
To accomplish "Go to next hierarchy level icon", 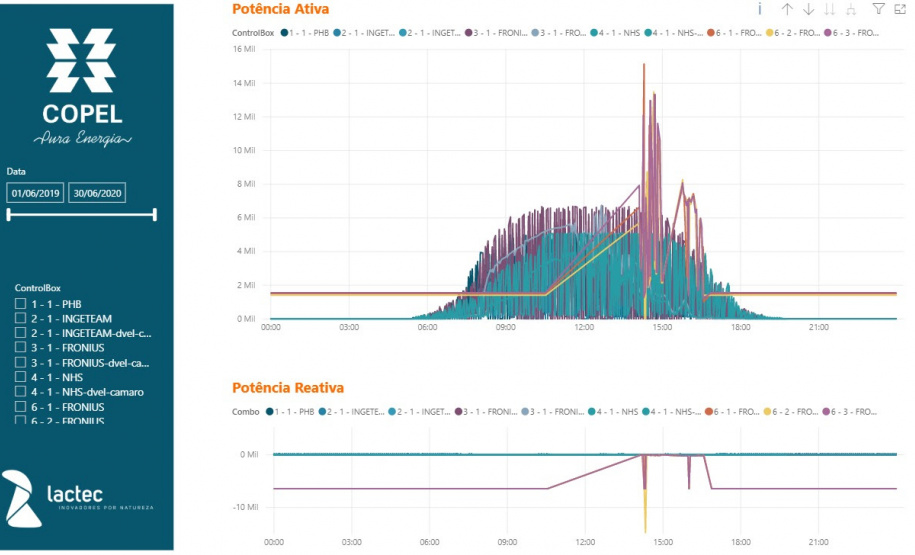I will pyautogui.click(x=829, y=9).
